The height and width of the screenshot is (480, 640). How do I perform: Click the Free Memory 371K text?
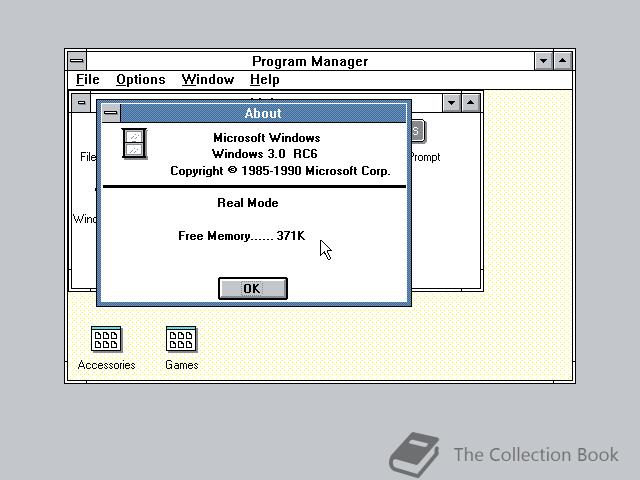pyautogui.click(x=242, y=236)
